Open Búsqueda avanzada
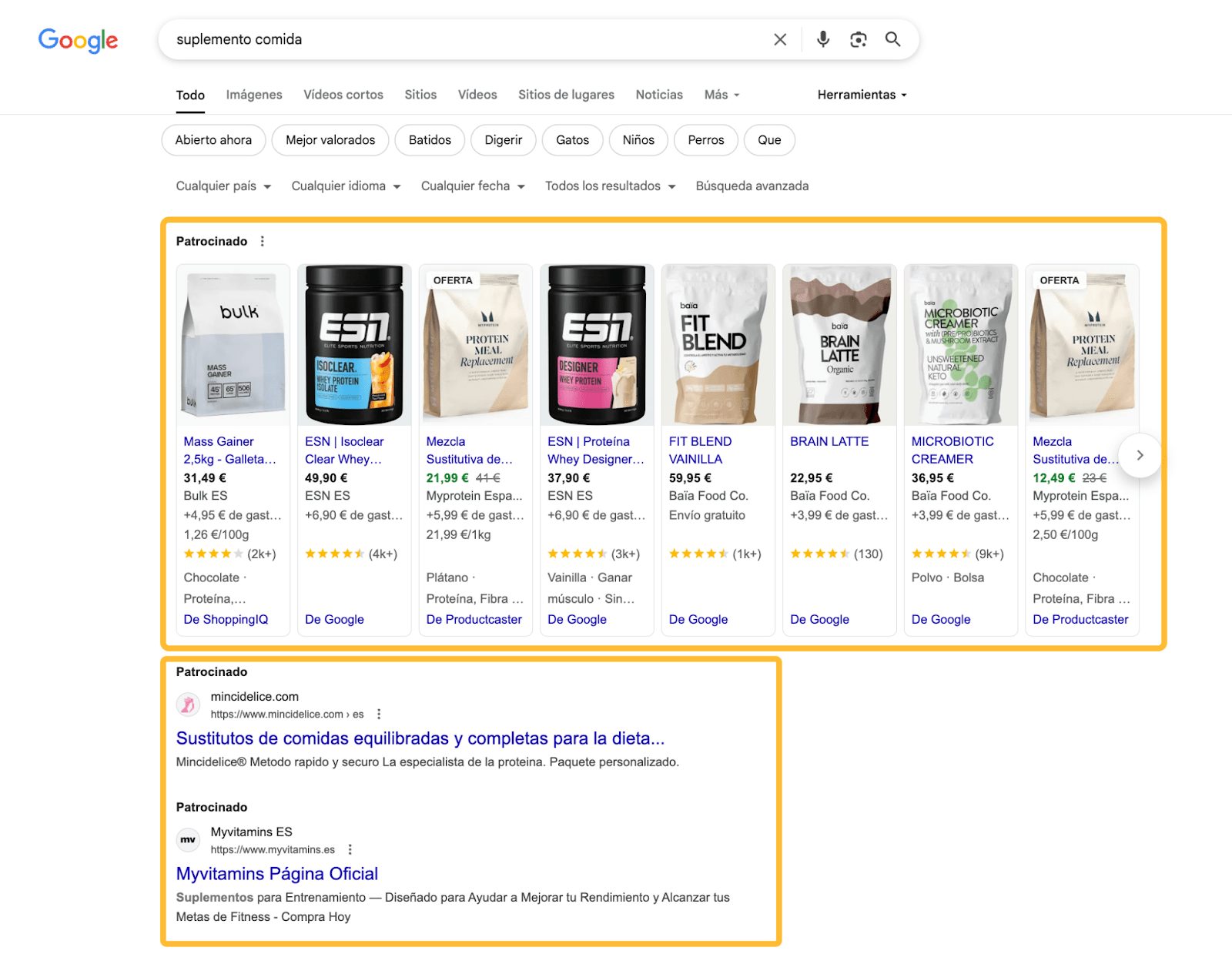The width and height of the screenshot is (1232, 954). tap(752, 186)
